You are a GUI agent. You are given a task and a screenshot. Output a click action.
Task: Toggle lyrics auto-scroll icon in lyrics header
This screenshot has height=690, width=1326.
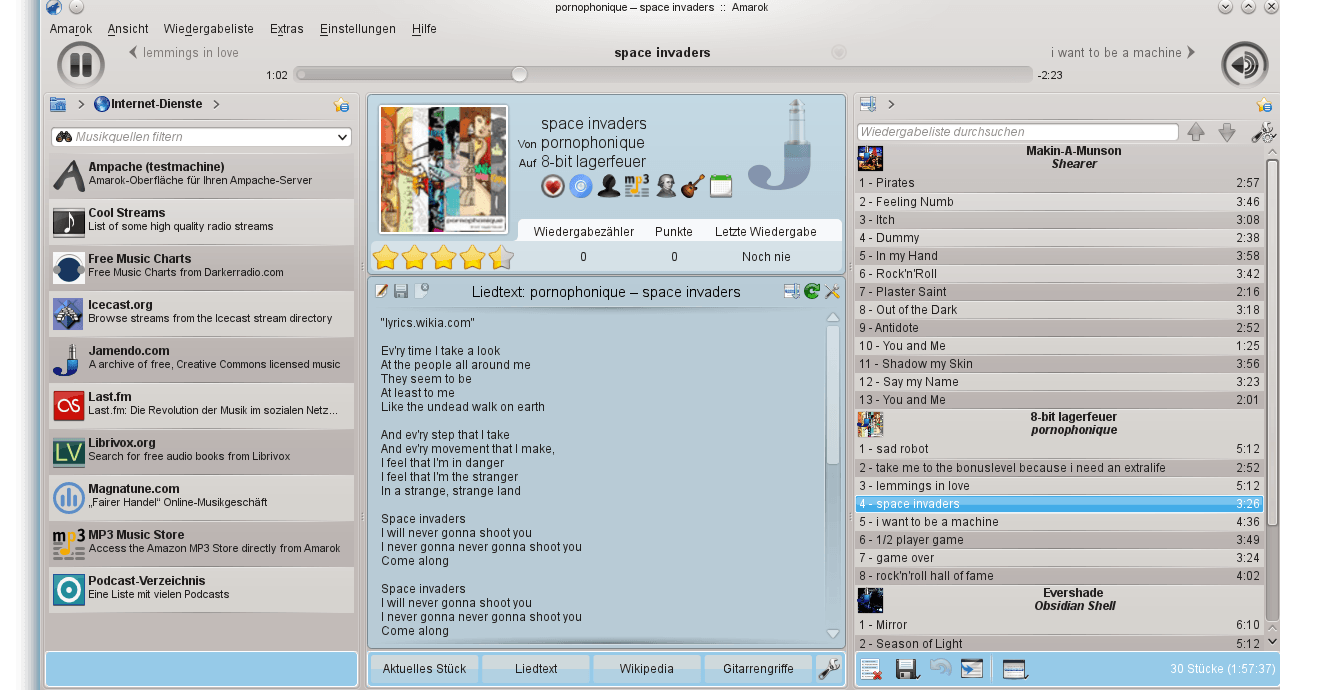[792, 291]
